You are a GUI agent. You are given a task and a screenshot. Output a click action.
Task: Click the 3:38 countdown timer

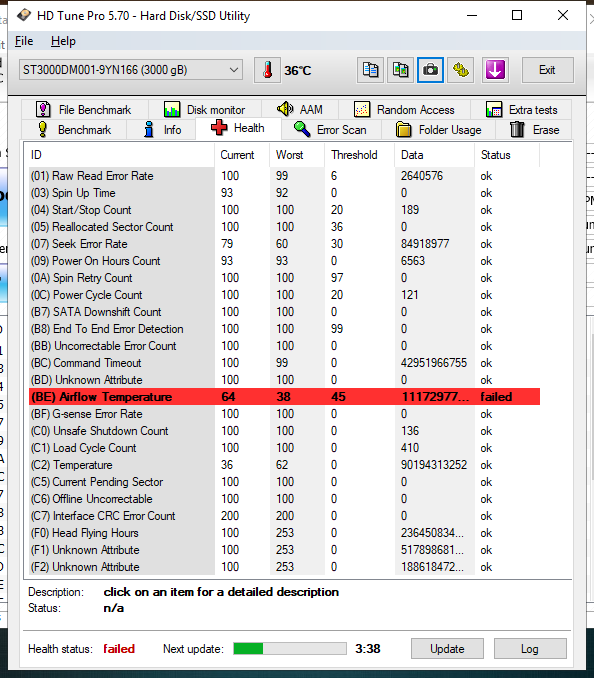(x=368, y=649)
